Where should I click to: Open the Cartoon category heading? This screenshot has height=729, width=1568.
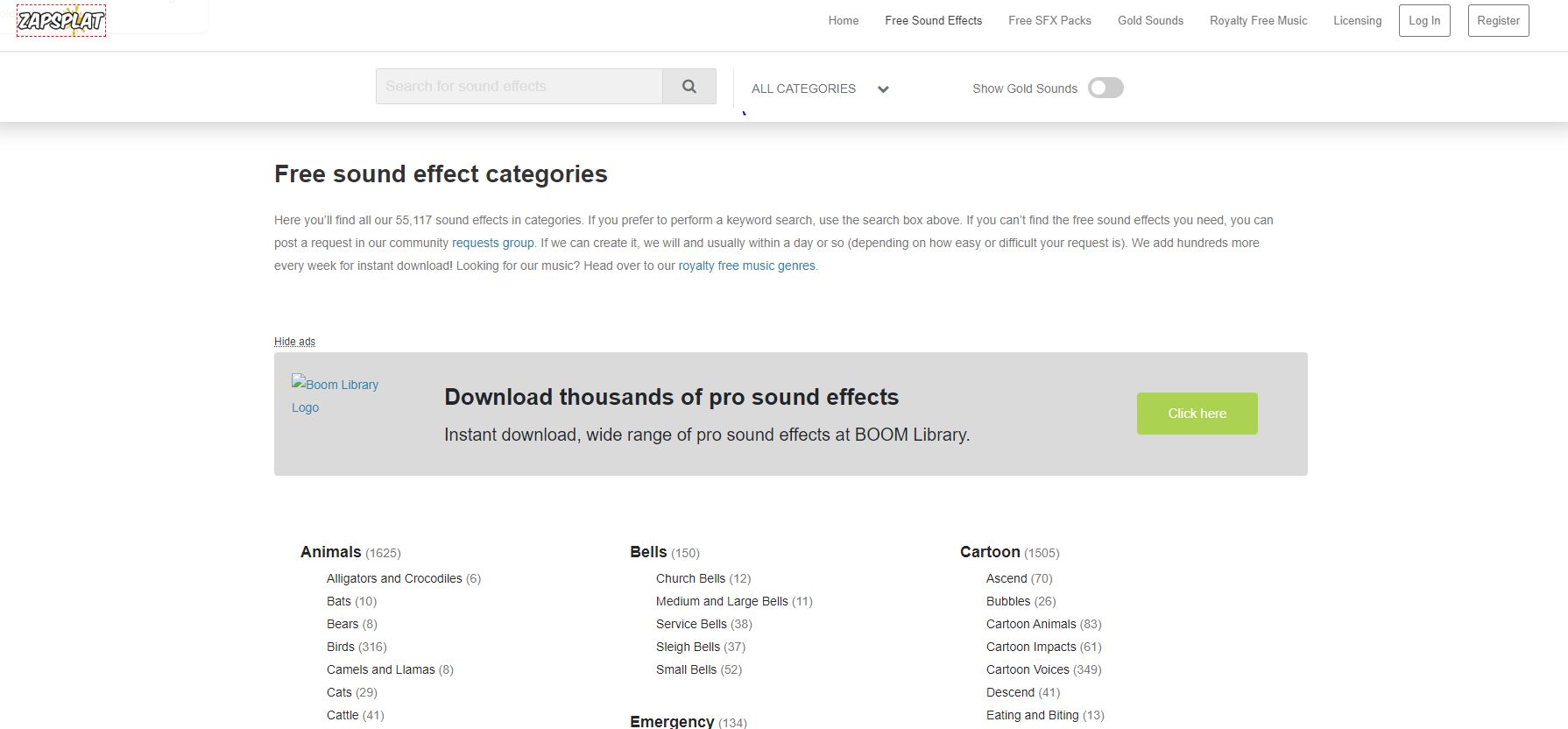pyautogui.click(x=990, y=552)
